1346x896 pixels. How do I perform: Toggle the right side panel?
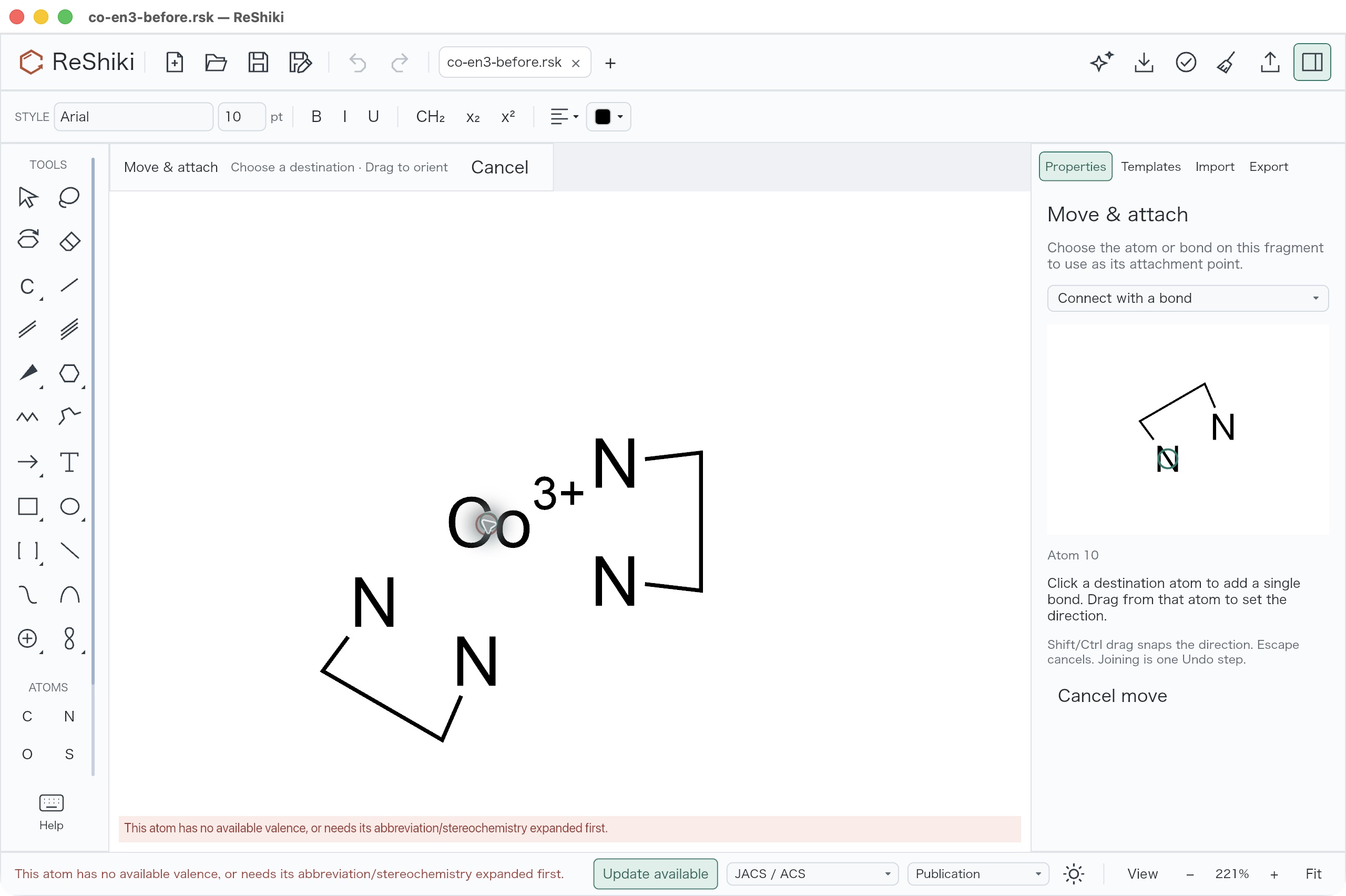(1312, 62)
